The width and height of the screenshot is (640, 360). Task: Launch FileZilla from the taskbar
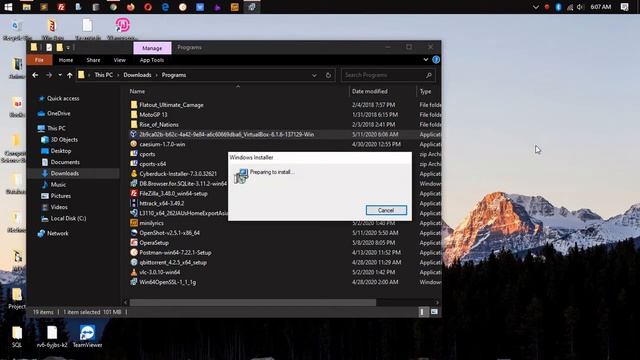click(61, 7)
